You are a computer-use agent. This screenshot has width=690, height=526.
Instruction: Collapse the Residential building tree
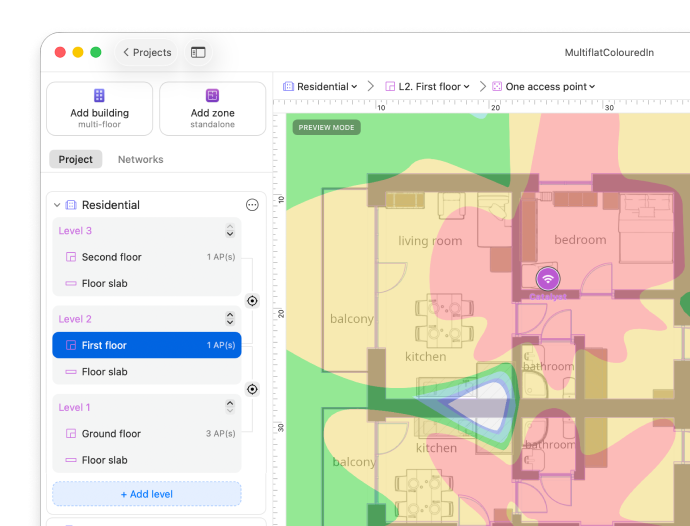57,205
